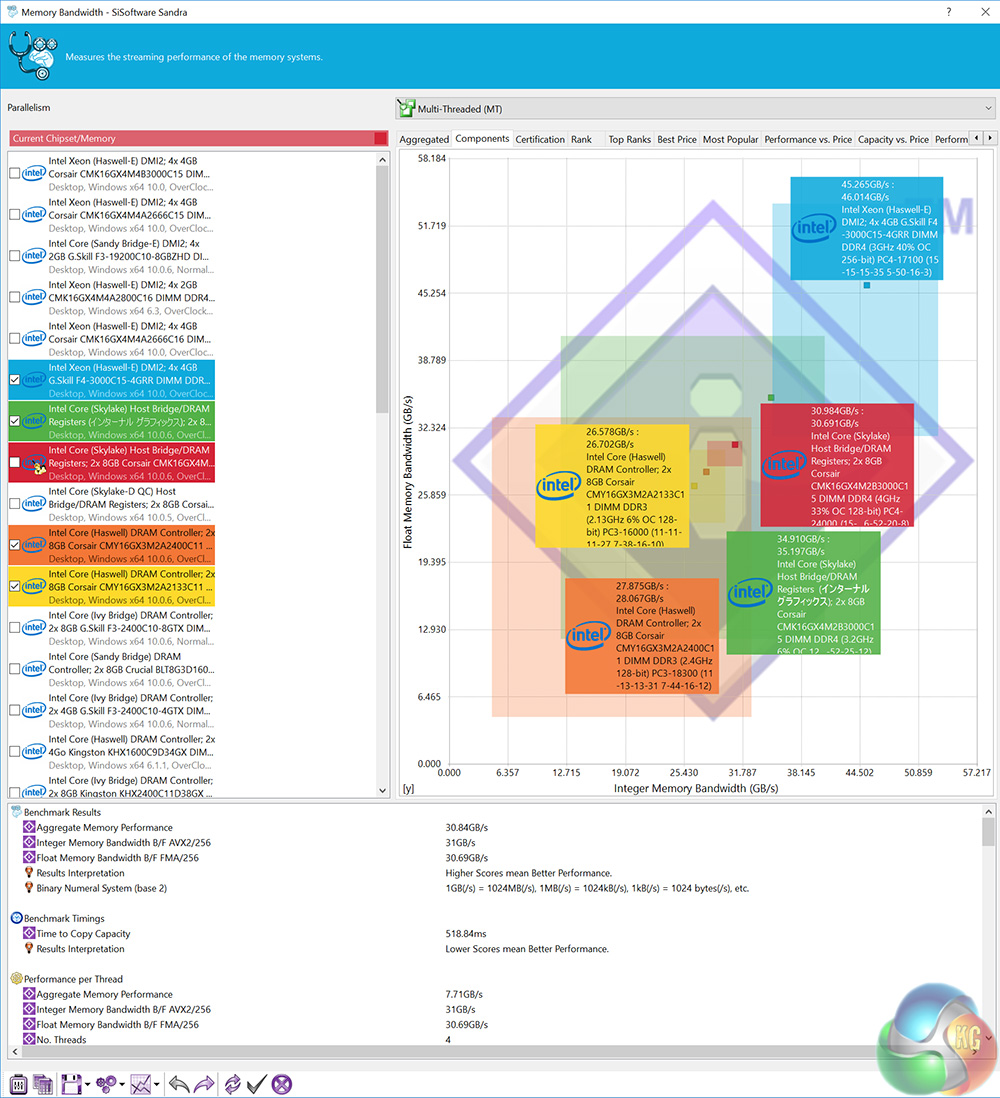Uncheck the blue G.Skill F4-3000C15-4GRR entry
Screen dimensions: 1000x1098
click(x=14, y=380)
